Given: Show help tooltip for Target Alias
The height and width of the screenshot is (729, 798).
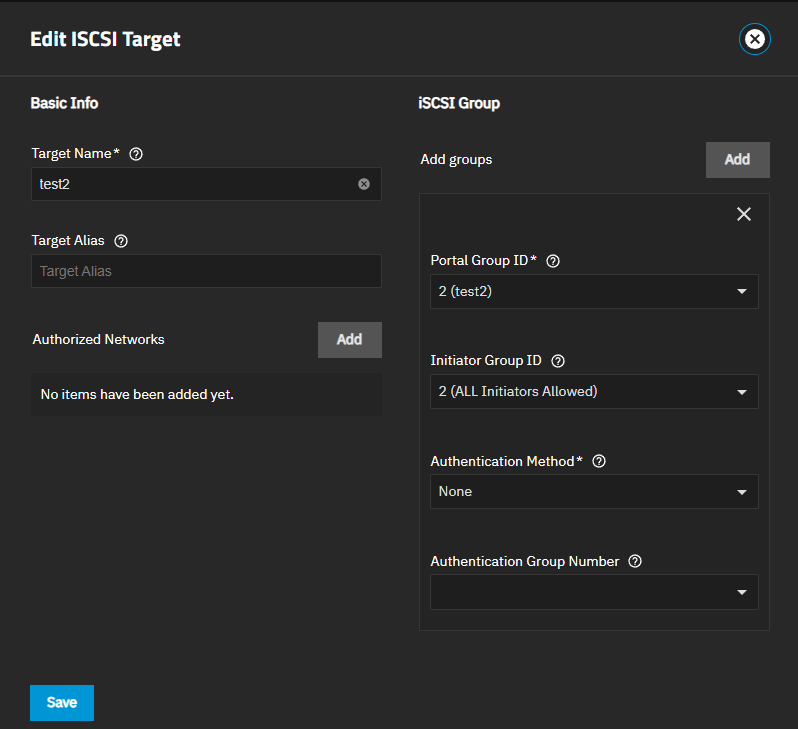Looking at the screenshot, I should (x=121, y=241).
